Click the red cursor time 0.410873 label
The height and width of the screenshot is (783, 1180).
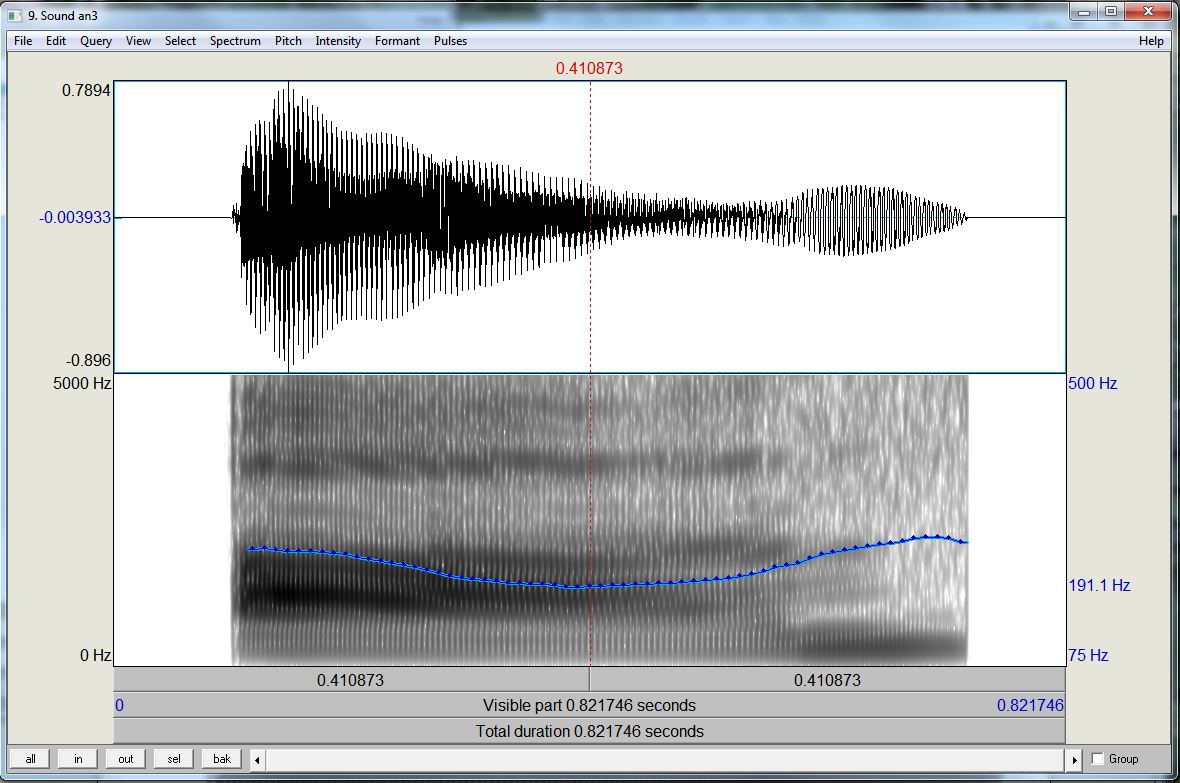pyautogui.click(x=589, y=69)
